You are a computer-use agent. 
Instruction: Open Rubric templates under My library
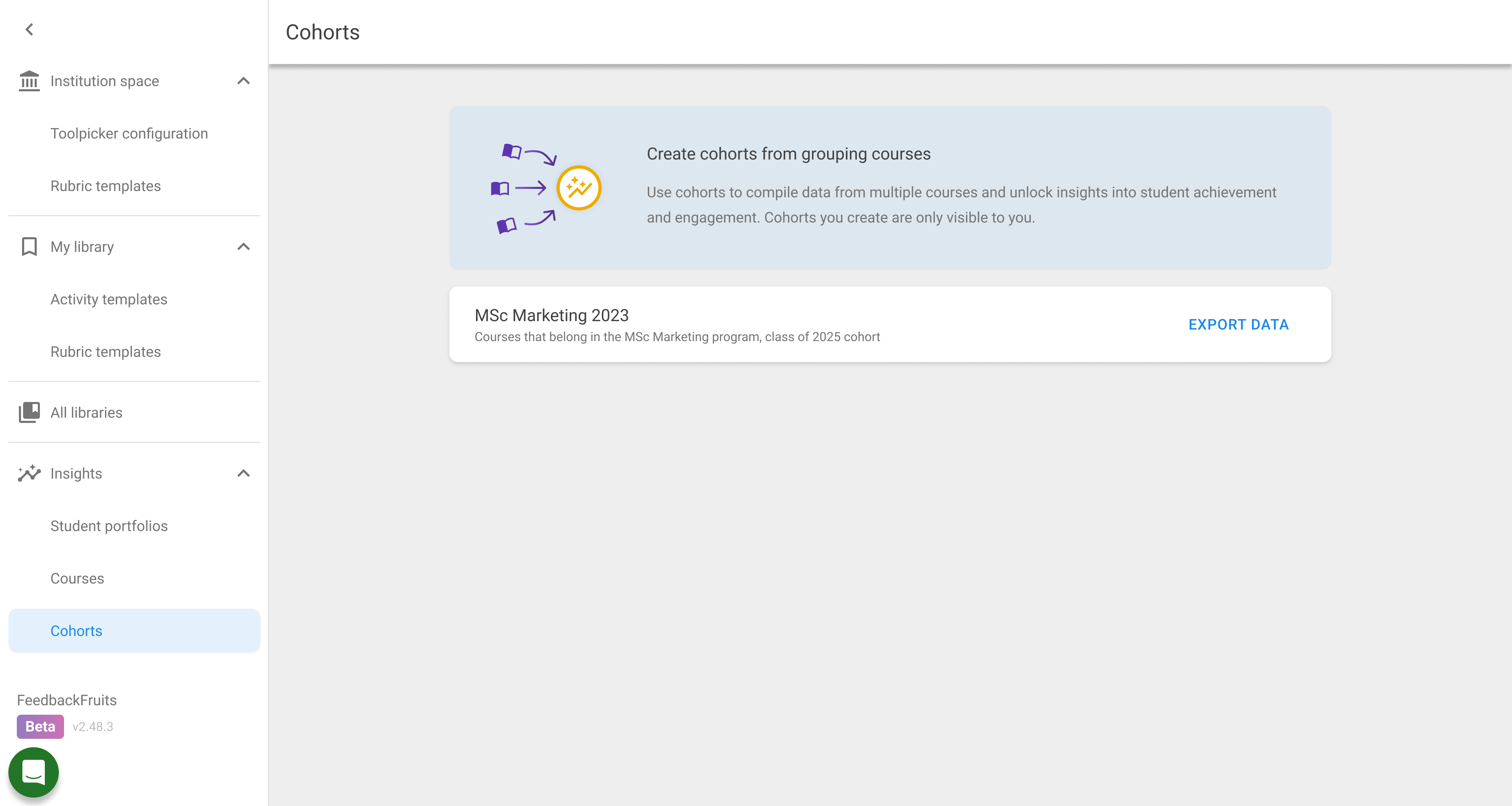click(x=106, y=352)
